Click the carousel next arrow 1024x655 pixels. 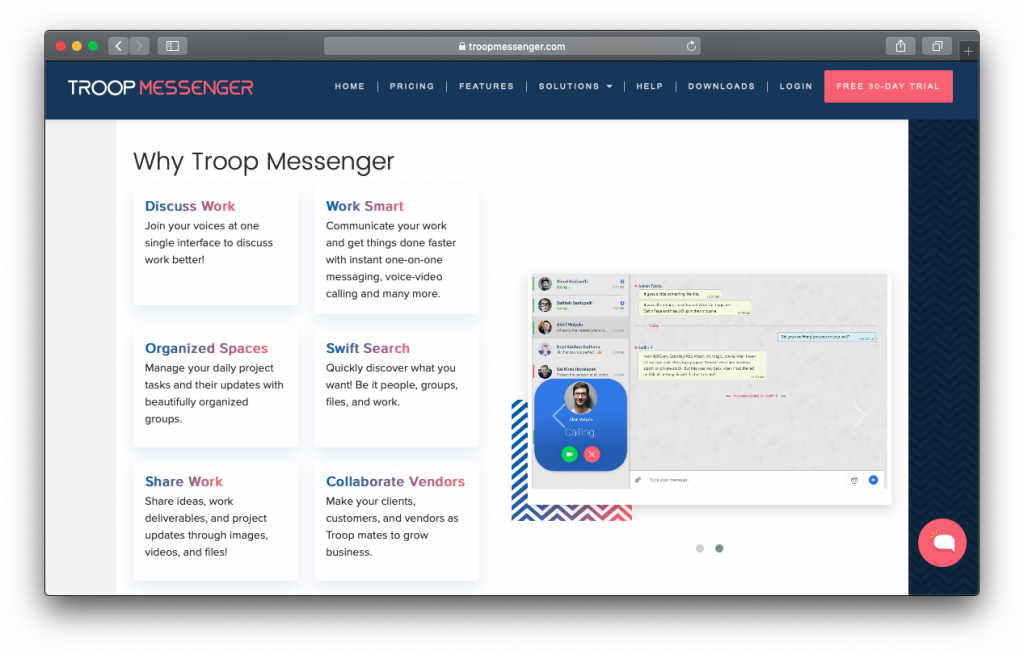click(859, 416)
